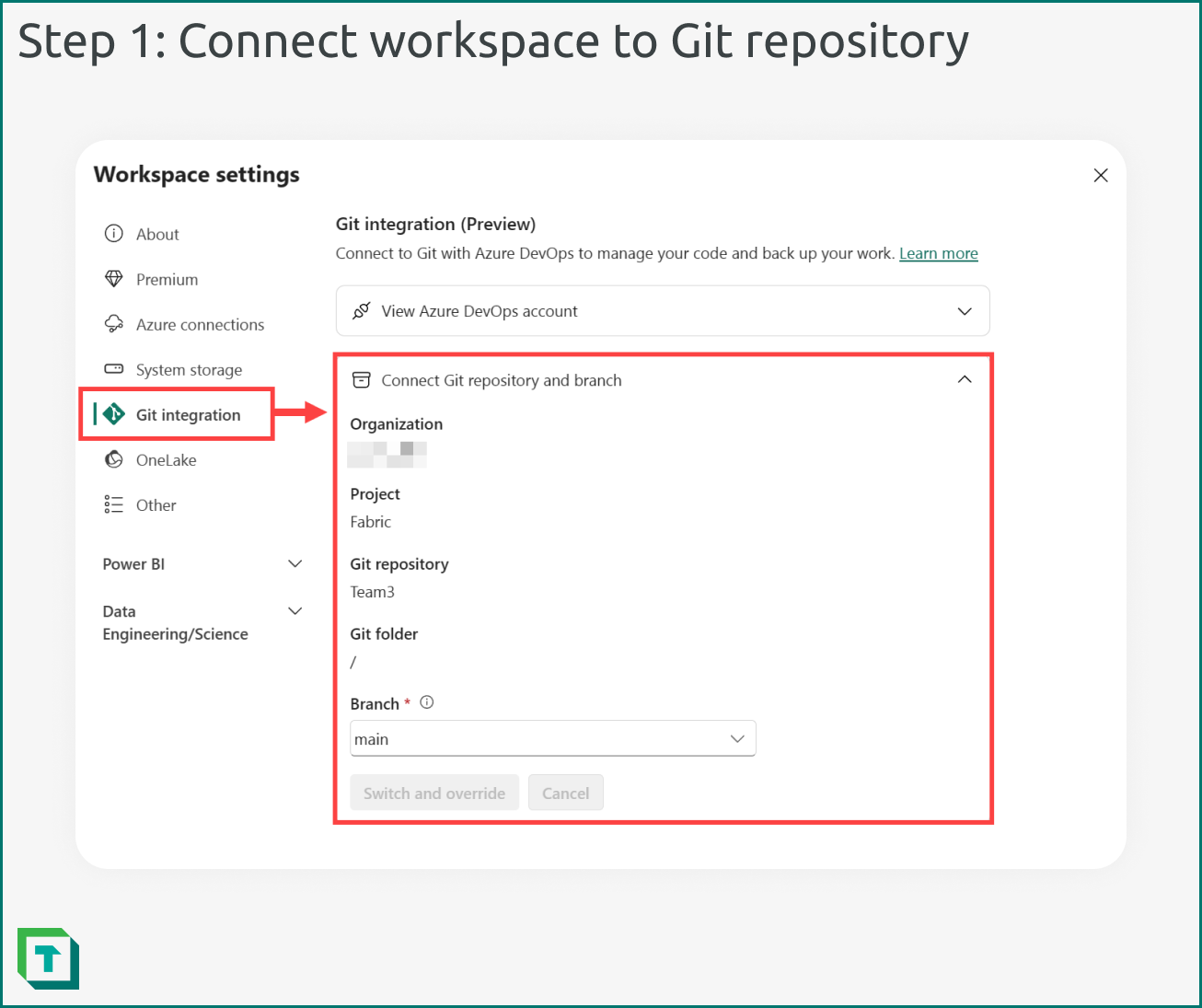The height and width of the screenshot is (1008, 1202).
Task: Open the Branch dropdown showing main
Action: [x=736, y=738]
